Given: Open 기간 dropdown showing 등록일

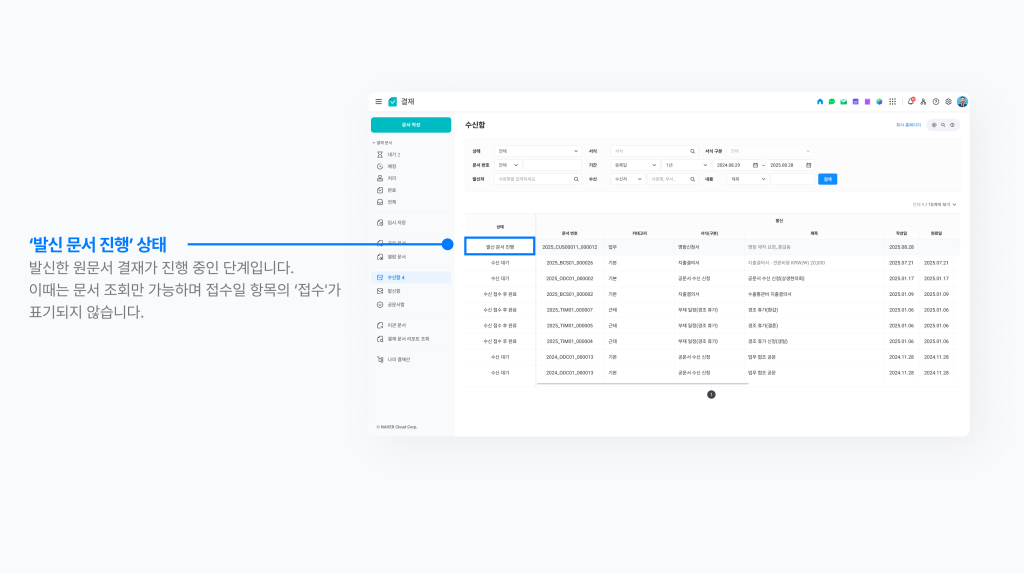Looking at the screenshot, I should (x=634, y=165).
